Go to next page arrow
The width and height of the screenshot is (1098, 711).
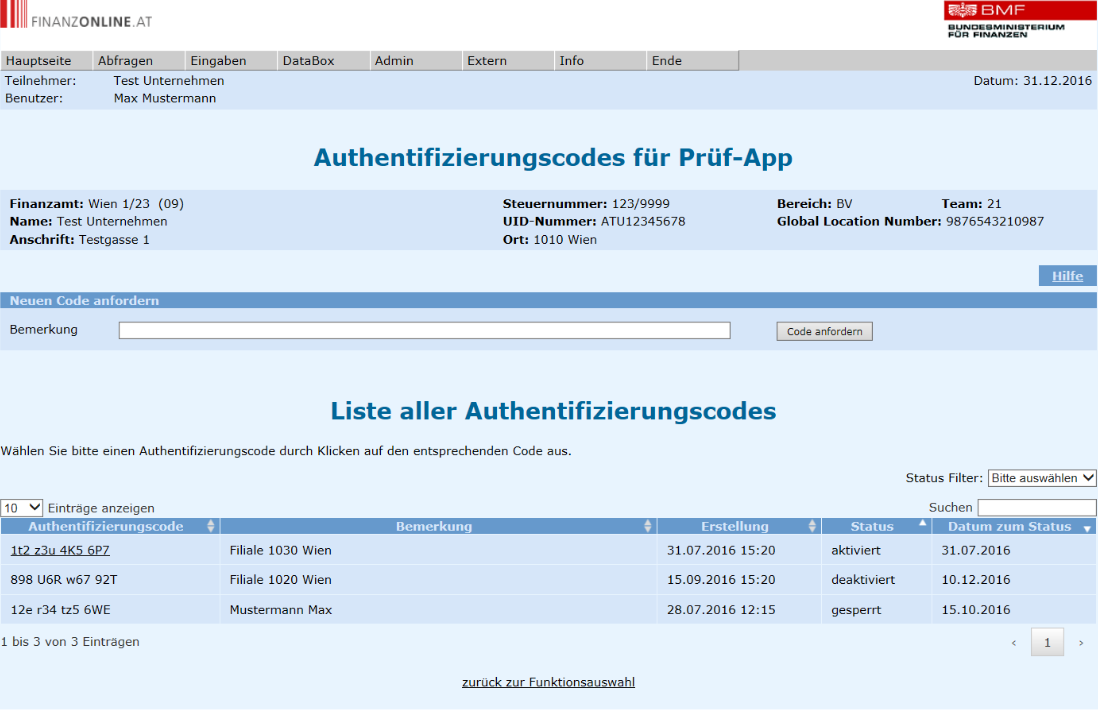click(1080, 643)
